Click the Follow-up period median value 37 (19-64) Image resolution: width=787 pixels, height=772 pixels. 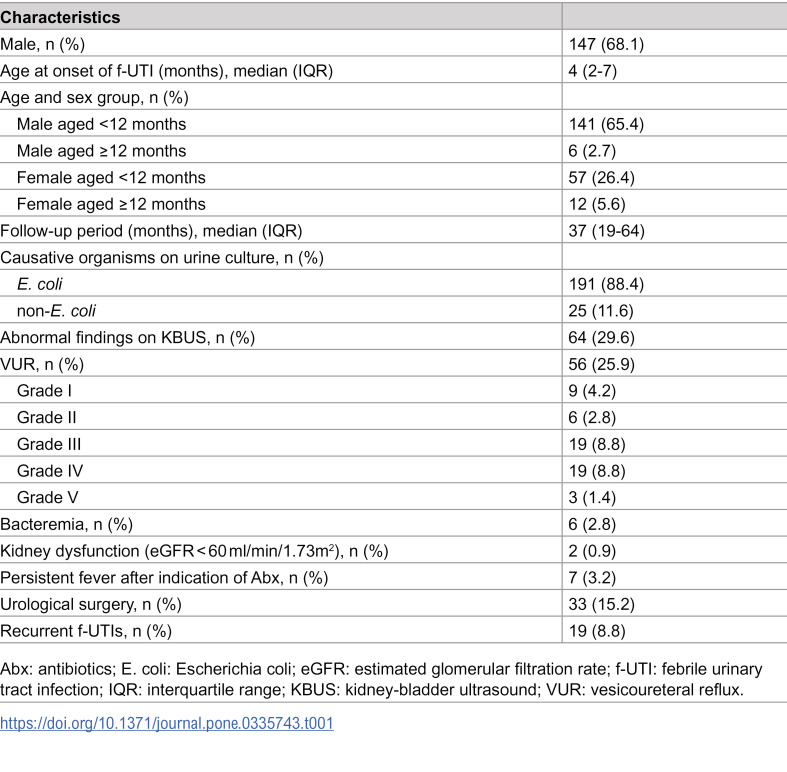[x=606, y=231]
